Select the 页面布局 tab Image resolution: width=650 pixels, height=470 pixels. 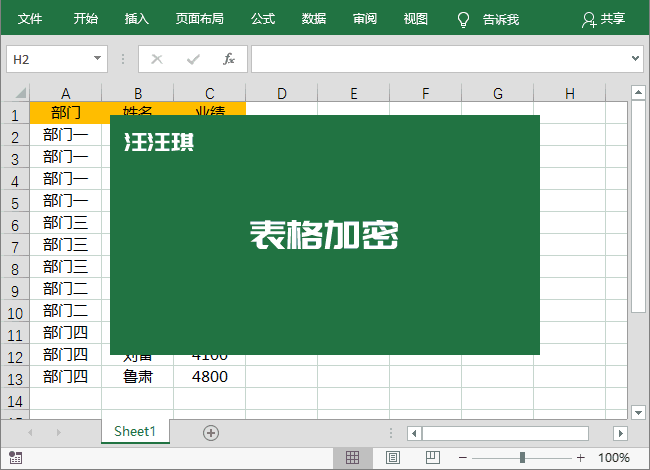point(200,19)
